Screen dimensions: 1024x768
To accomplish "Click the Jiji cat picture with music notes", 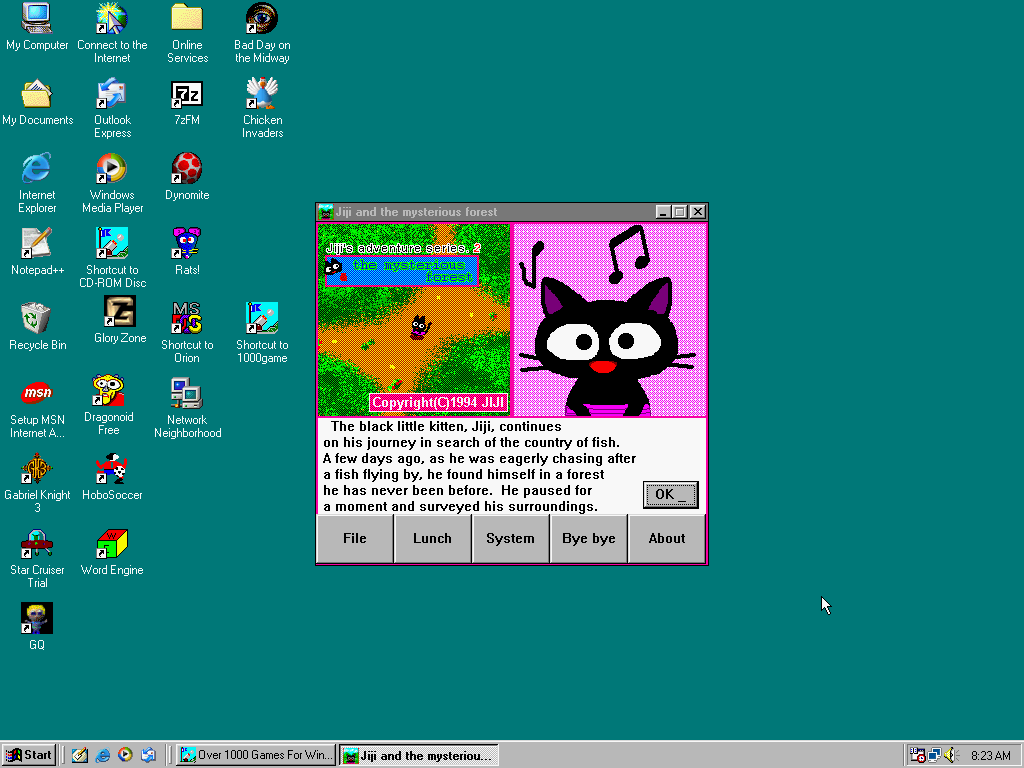I will [x=609, y=320].
